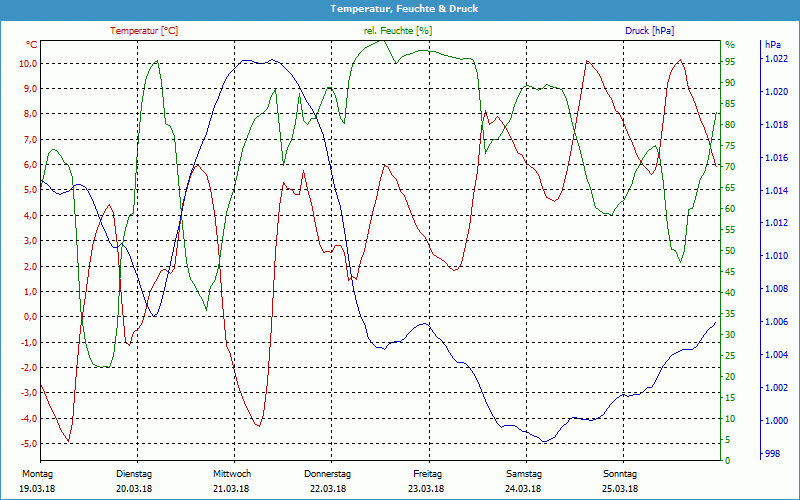
Task: Click the '5,0' temperature axis value
Action: pos(30,190)
